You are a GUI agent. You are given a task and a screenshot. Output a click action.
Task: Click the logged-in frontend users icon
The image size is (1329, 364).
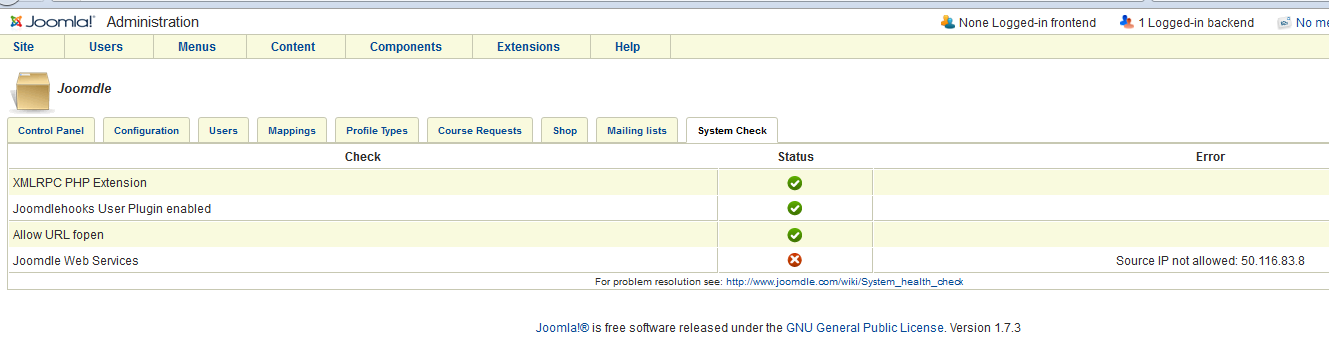click(x=947, y=22)
